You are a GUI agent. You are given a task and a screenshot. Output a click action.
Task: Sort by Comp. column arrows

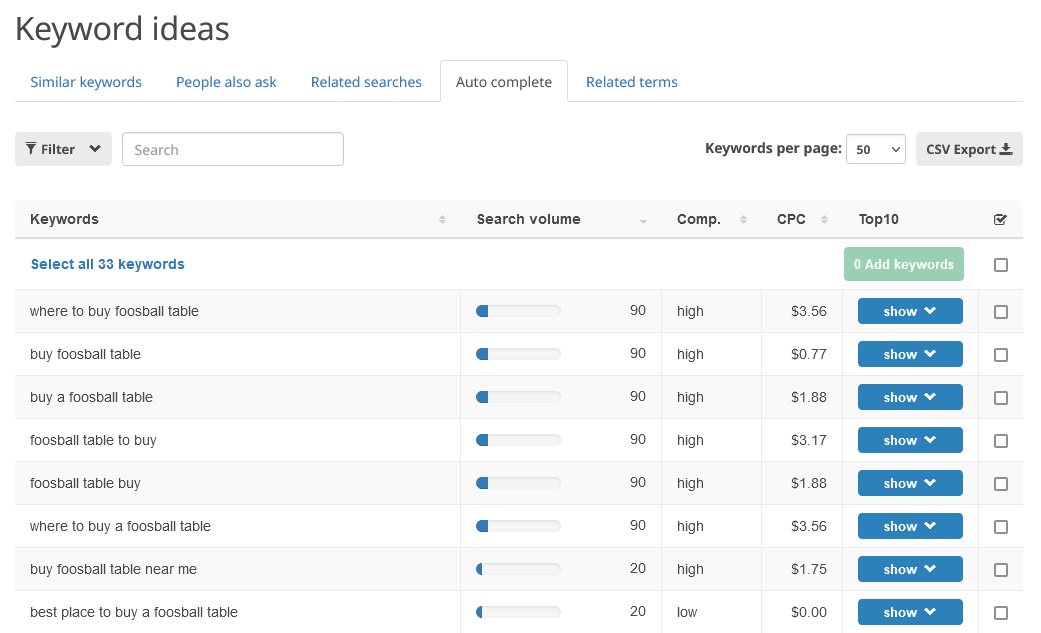743,220
